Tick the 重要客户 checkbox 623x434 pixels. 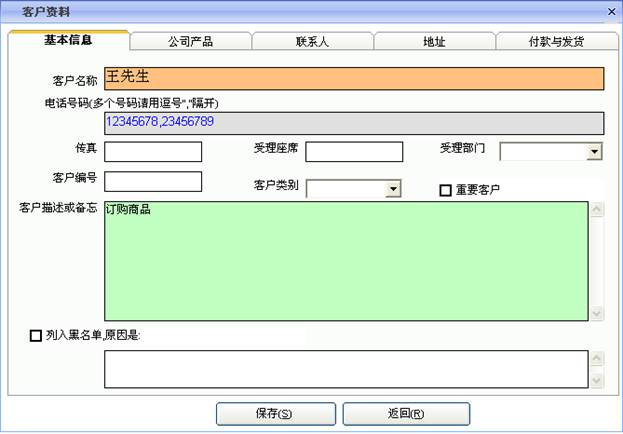point(445,190)
